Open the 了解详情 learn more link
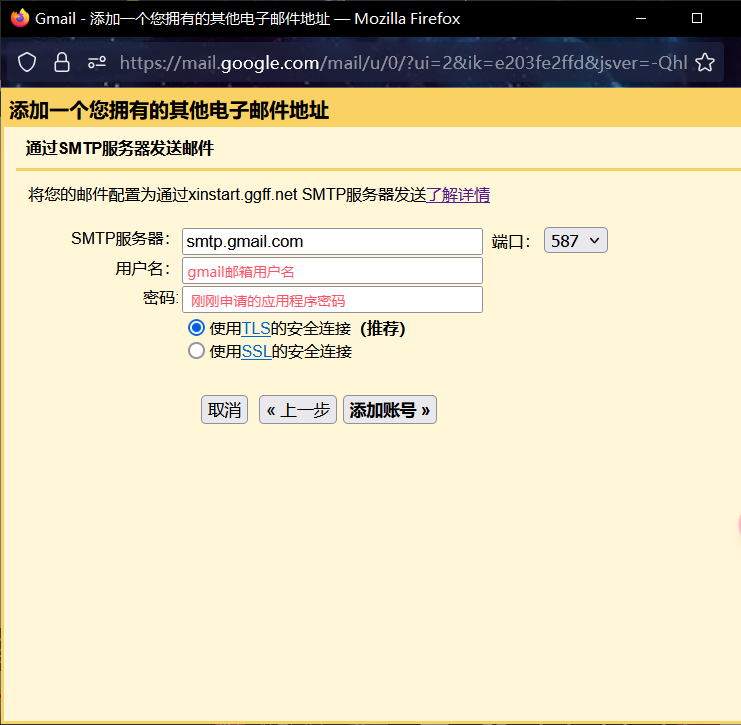This screenshot has height=725, width=741. point(458,195)
